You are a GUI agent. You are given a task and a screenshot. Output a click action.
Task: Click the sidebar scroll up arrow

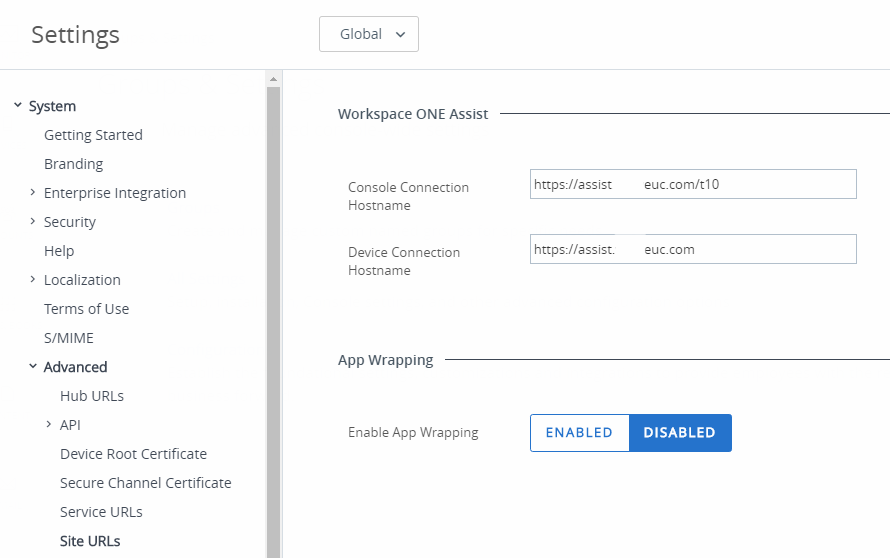point(273,79)
